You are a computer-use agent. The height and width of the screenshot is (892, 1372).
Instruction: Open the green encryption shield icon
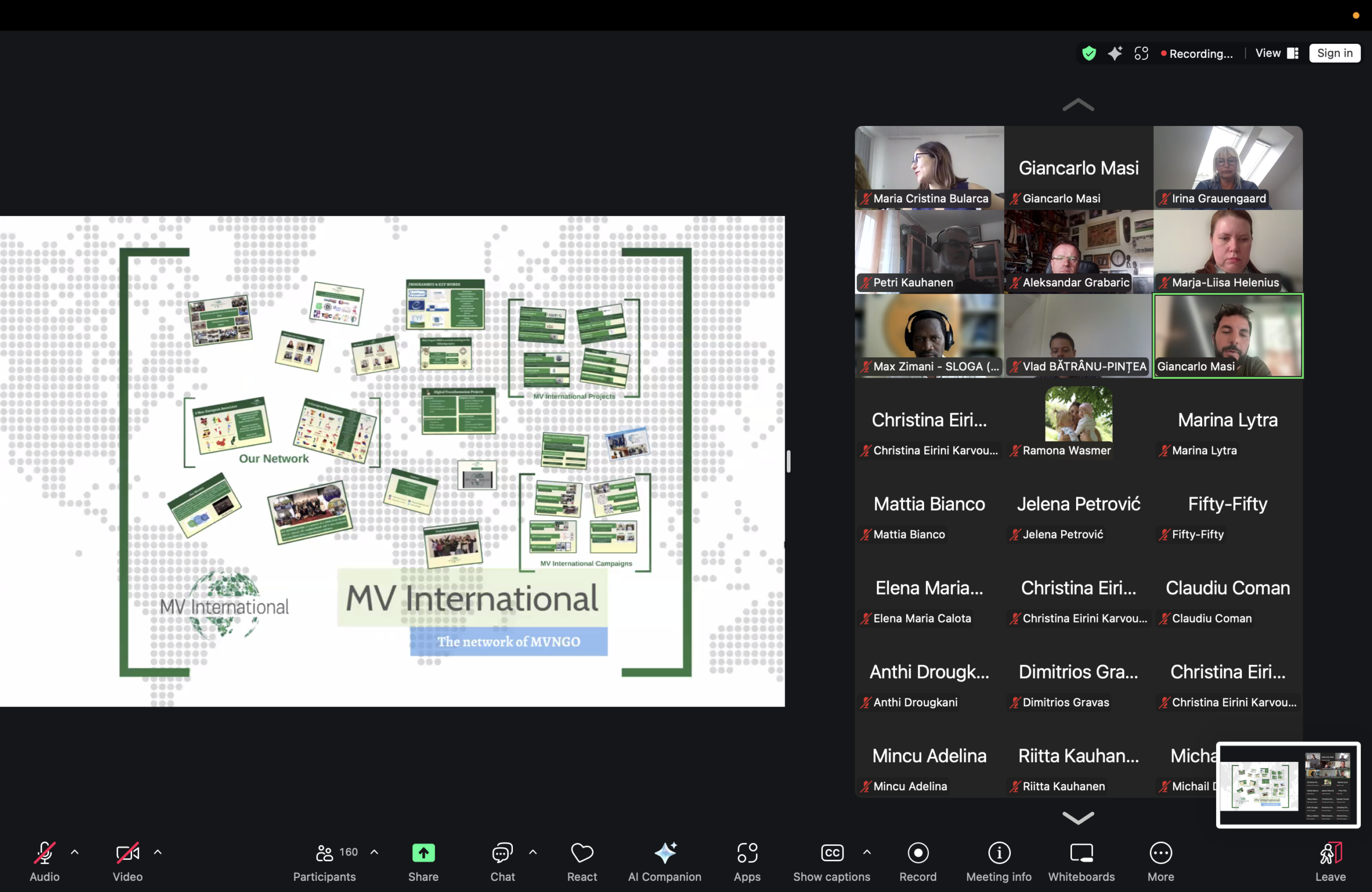[x=1089, y=54]
